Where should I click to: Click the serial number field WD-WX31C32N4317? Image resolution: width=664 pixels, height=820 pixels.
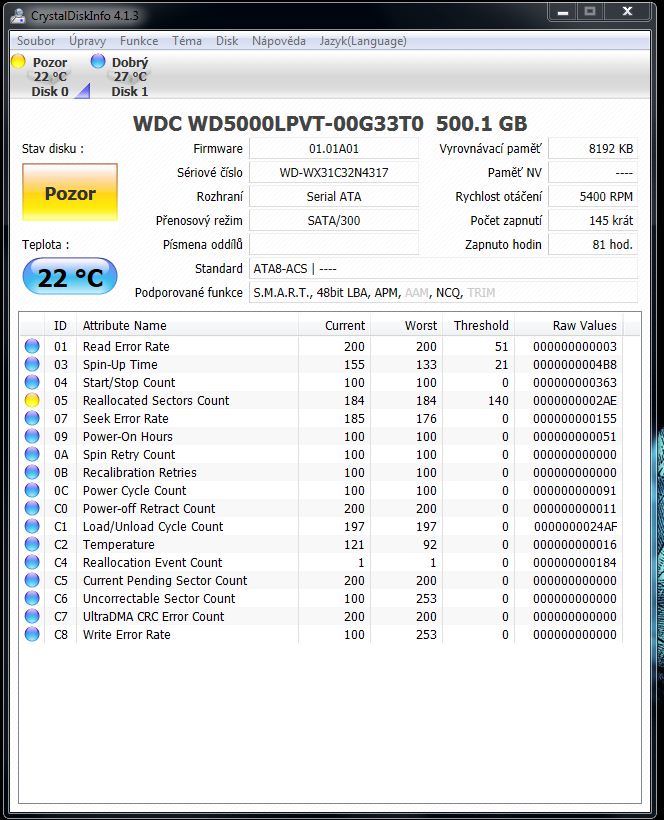(334, 173)
